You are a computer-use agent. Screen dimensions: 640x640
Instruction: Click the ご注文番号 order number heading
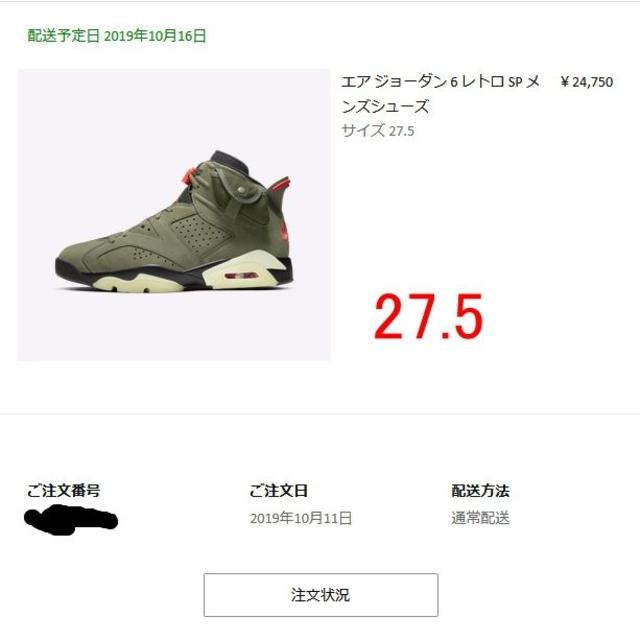pyautogui.click(x=64, y=491)
